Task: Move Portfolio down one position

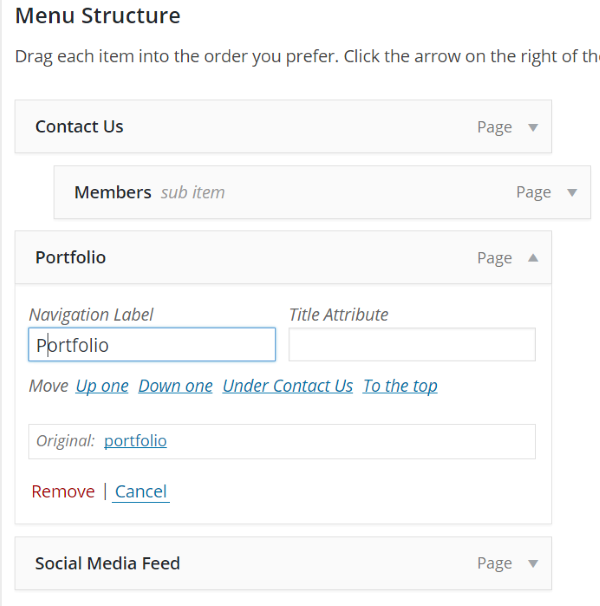Action: 176,386
